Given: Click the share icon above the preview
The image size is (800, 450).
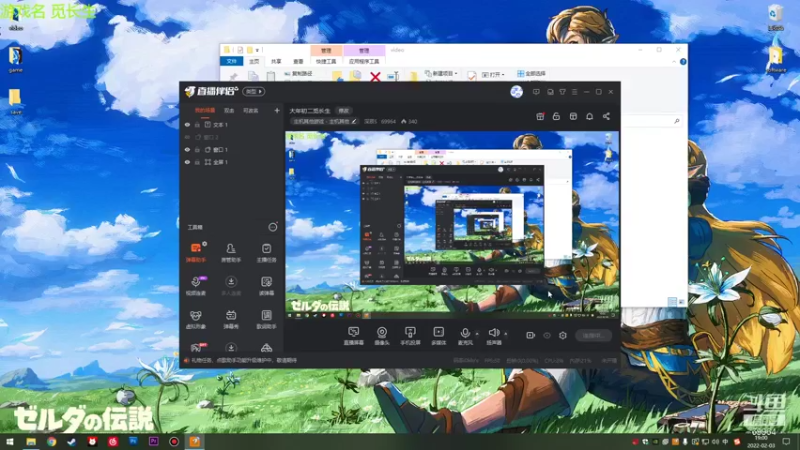Looking at the screenshot, I should [x=606, y=116].
